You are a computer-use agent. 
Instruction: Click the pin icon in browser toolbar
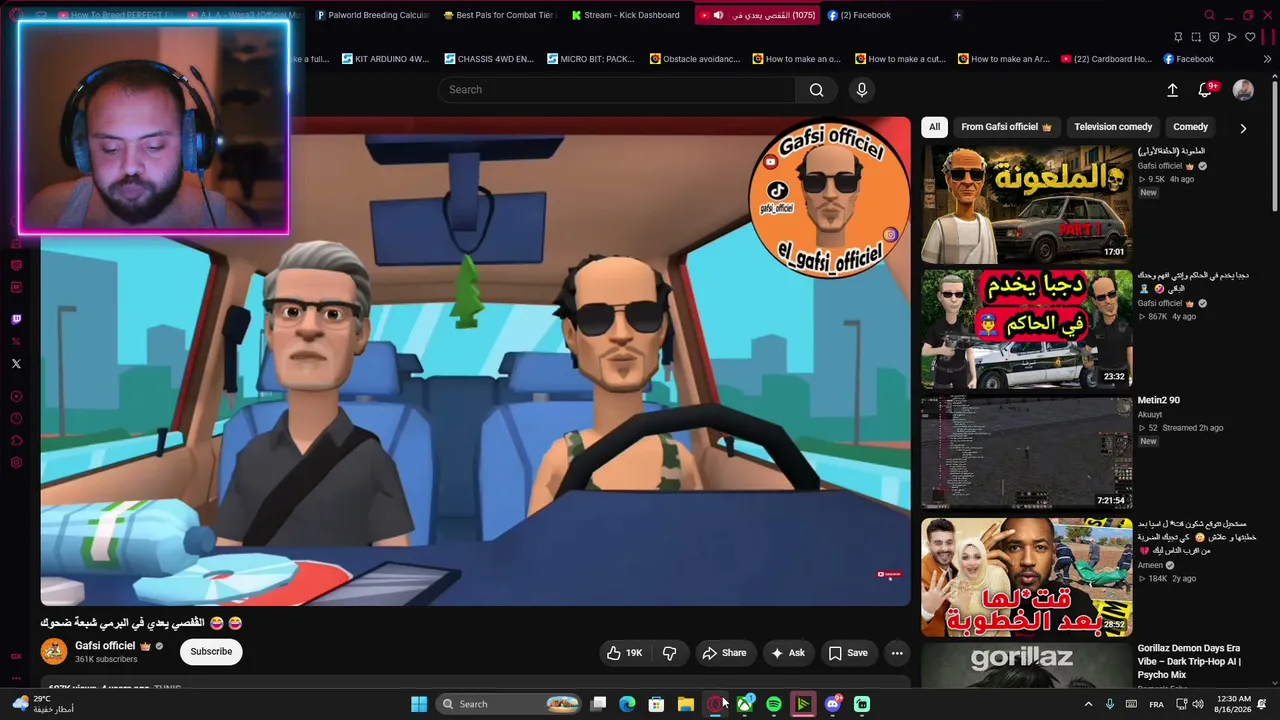point(1178,37)
